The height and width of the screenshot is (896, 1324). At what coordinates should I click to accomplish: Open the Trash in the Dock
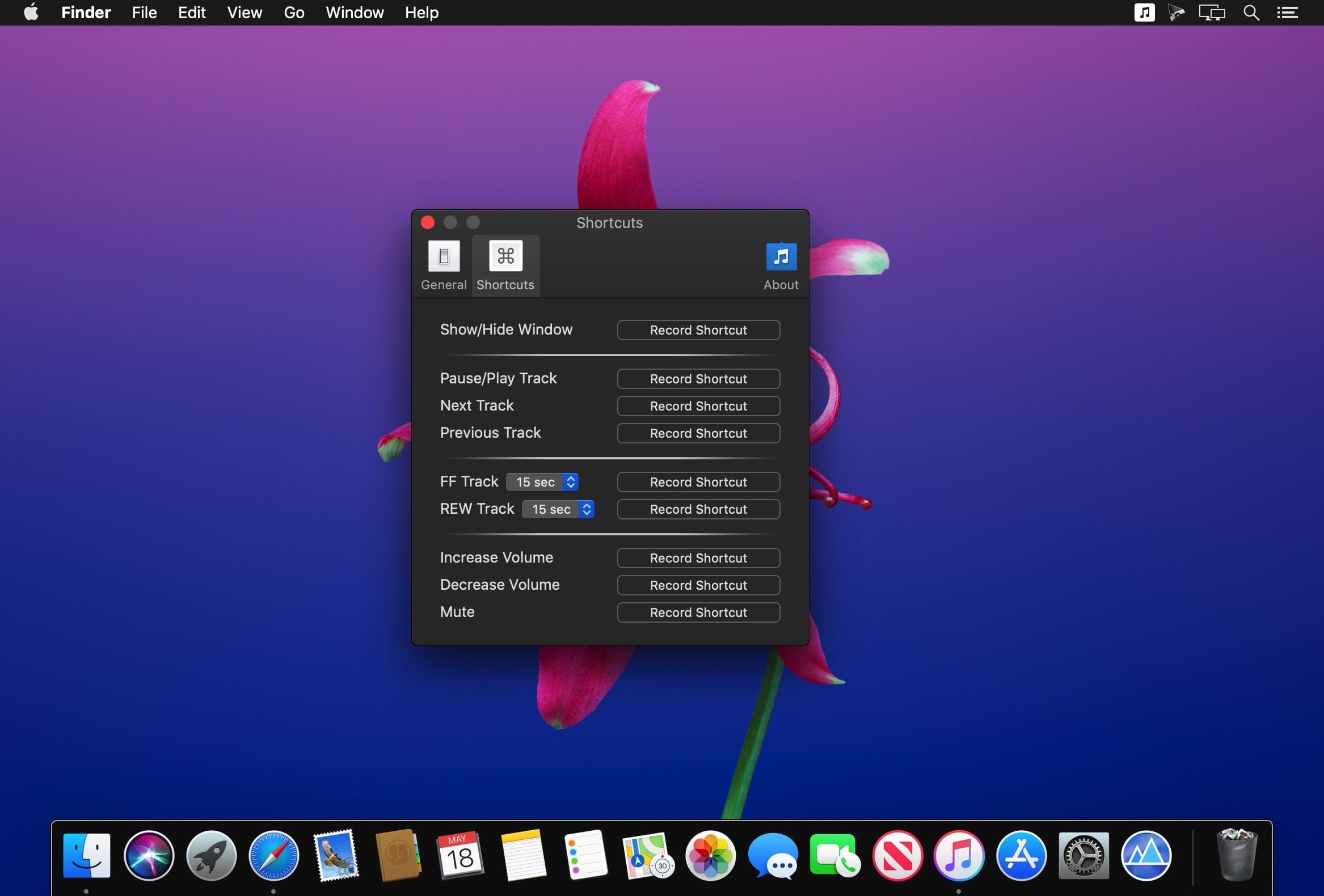(1236, 855)
